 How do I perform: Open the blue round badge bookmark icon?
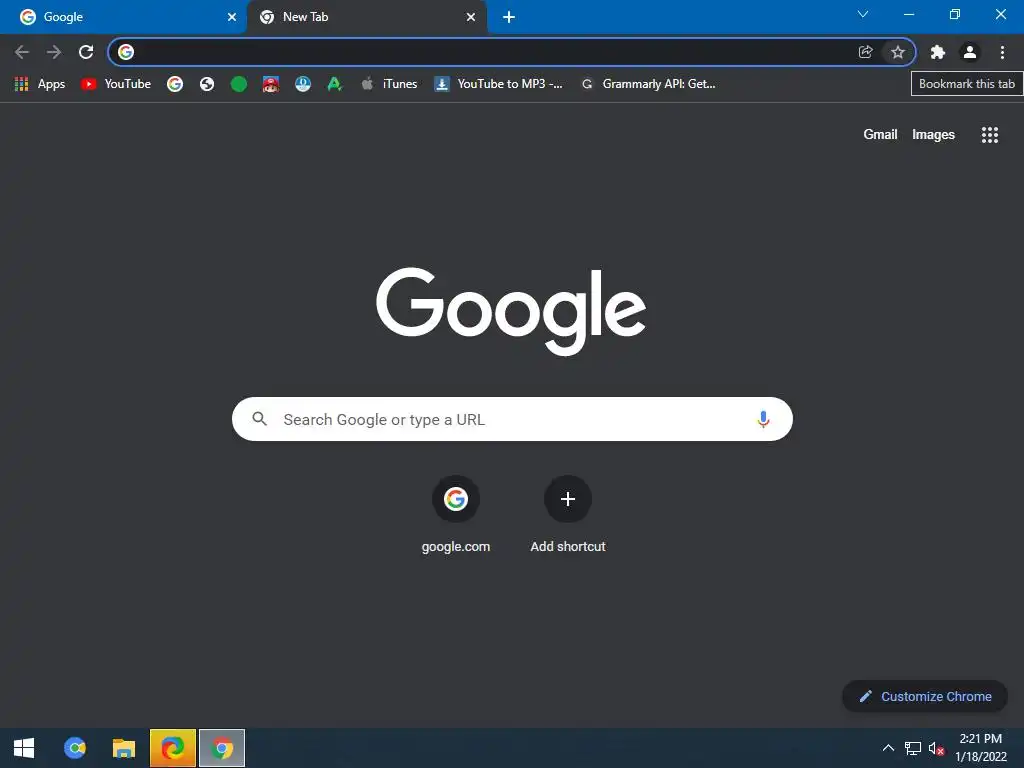click(x=303, y=84)
